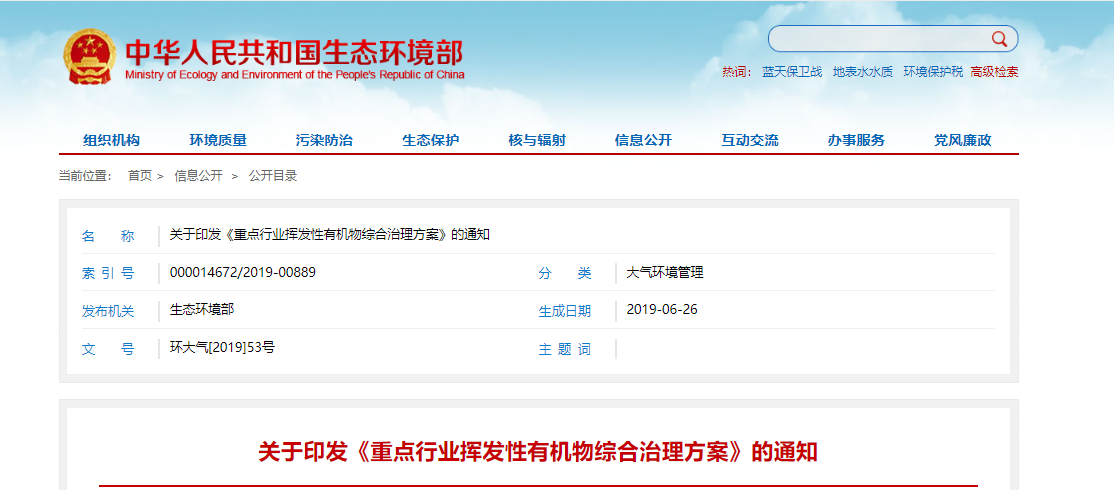Select the 污染防治 navigation item
Image resolution: width=1114 pixels, height=490 pixels.
[x=324, y=140]
